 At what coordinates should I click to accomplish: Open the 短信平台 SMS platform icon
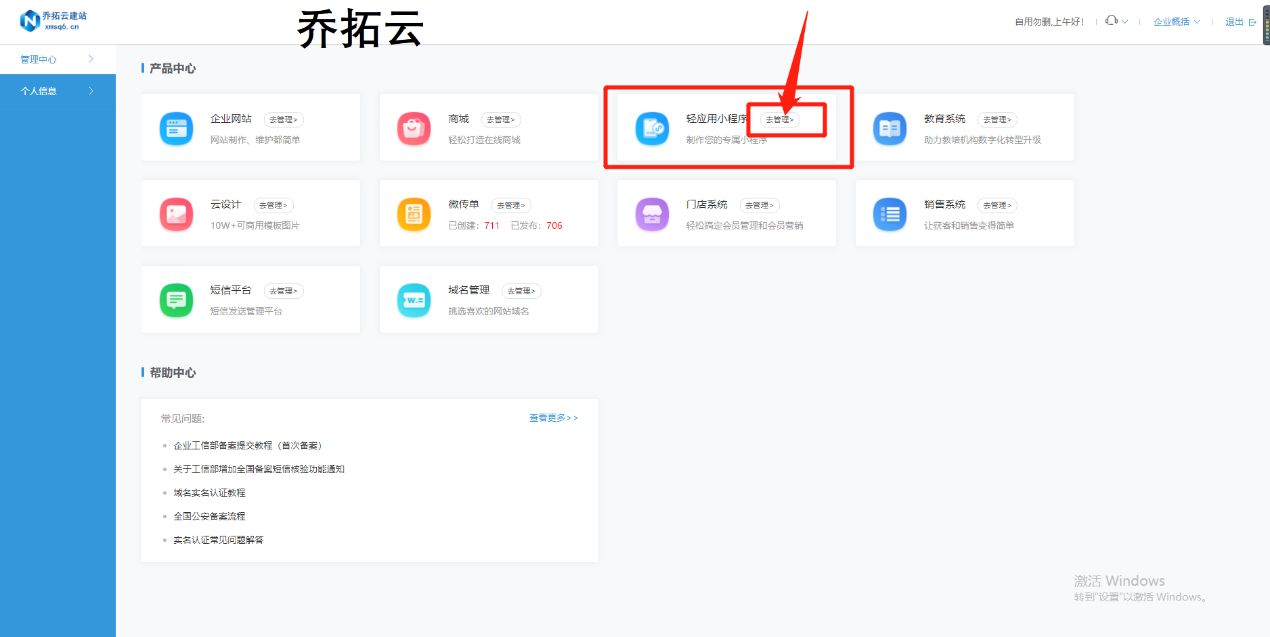click(176, 299)
